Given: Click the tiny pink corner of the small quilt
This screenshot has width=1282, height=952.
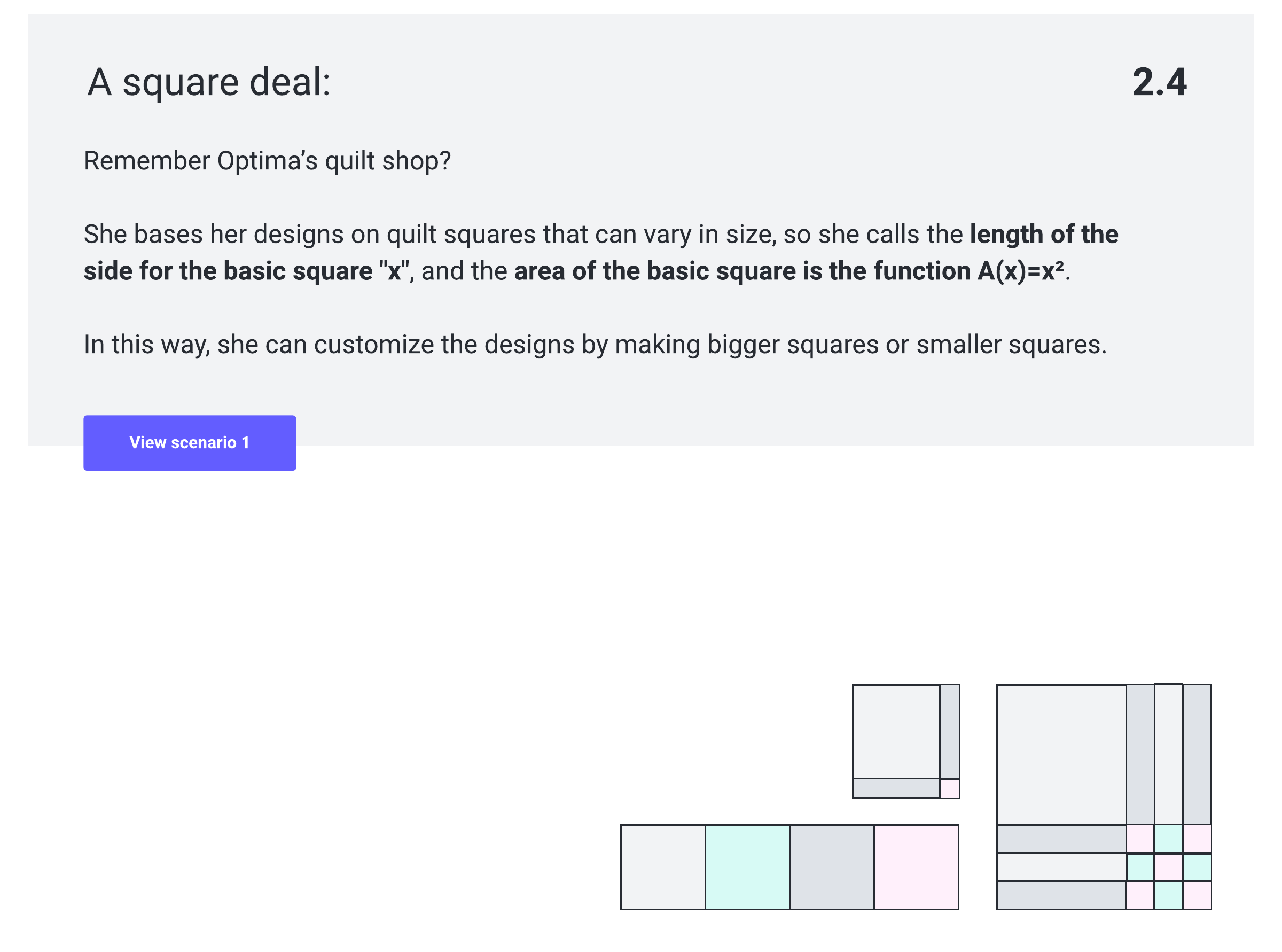Looking at the screenshot, I should (x=950, y=789).
